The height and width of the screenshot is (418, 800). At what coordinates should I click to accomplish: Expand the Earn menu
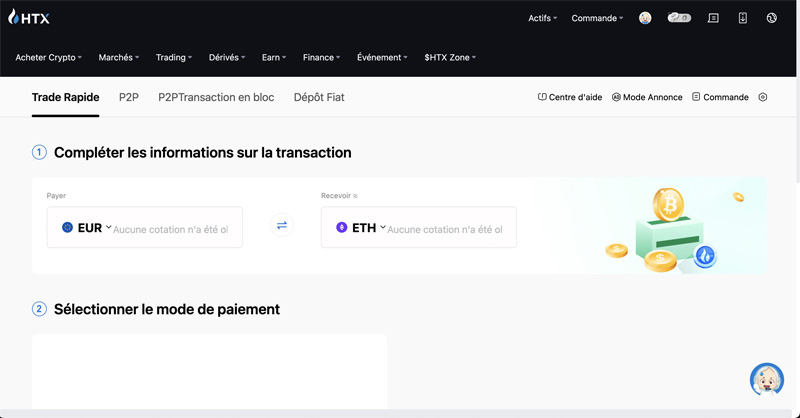click(x=273, y=58)
